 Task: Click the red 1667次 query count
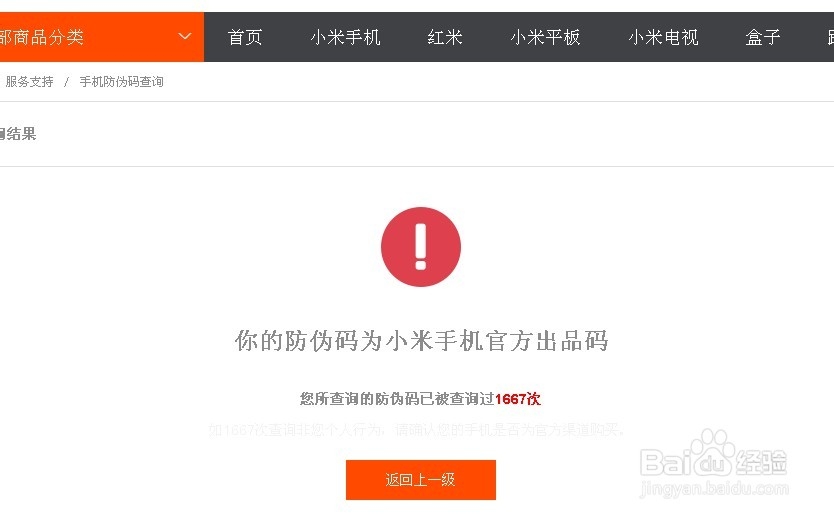(x=518, y=399)
